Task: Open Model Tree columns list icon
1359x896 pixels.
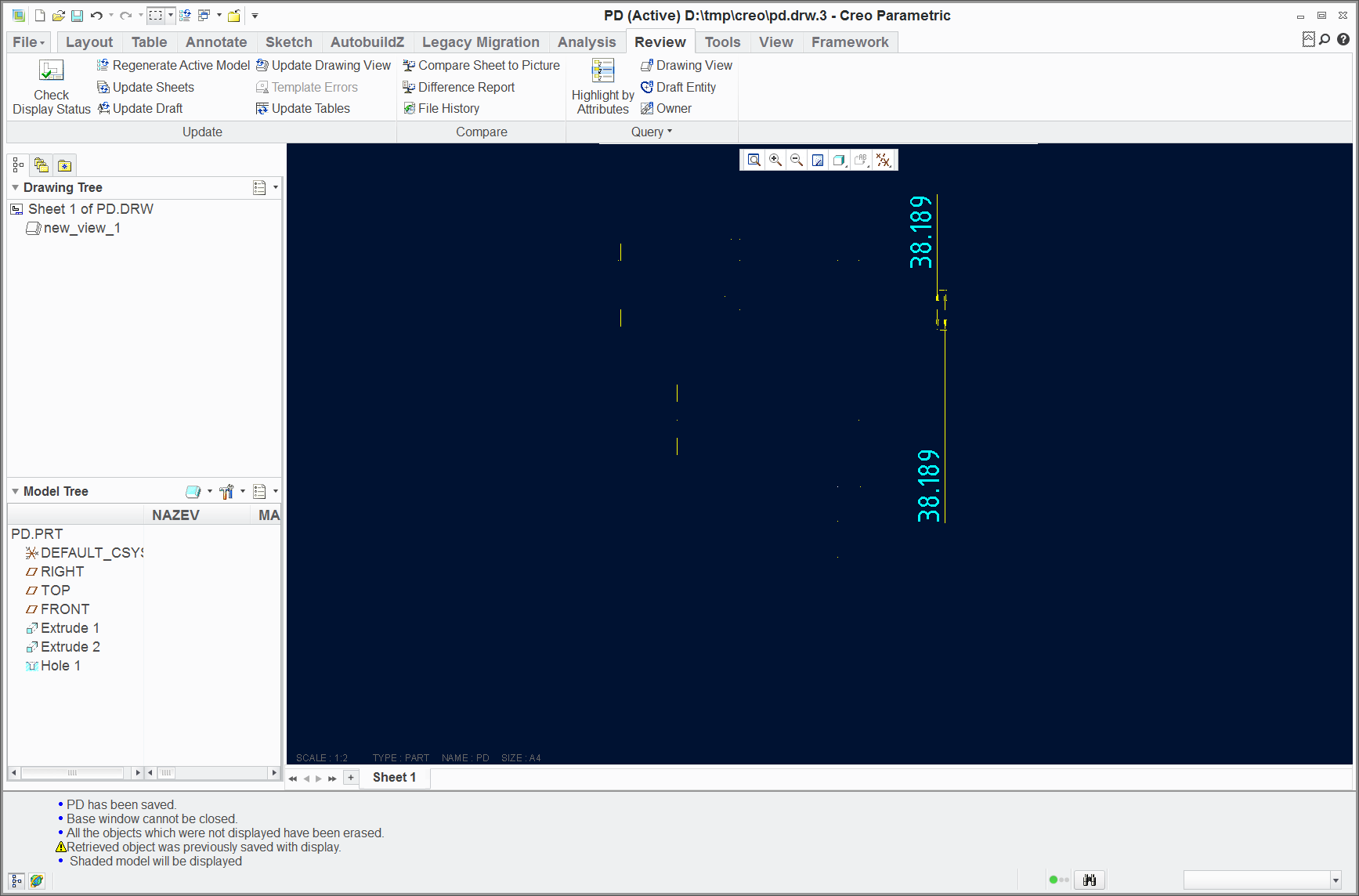Action: [x=260, y=491]
